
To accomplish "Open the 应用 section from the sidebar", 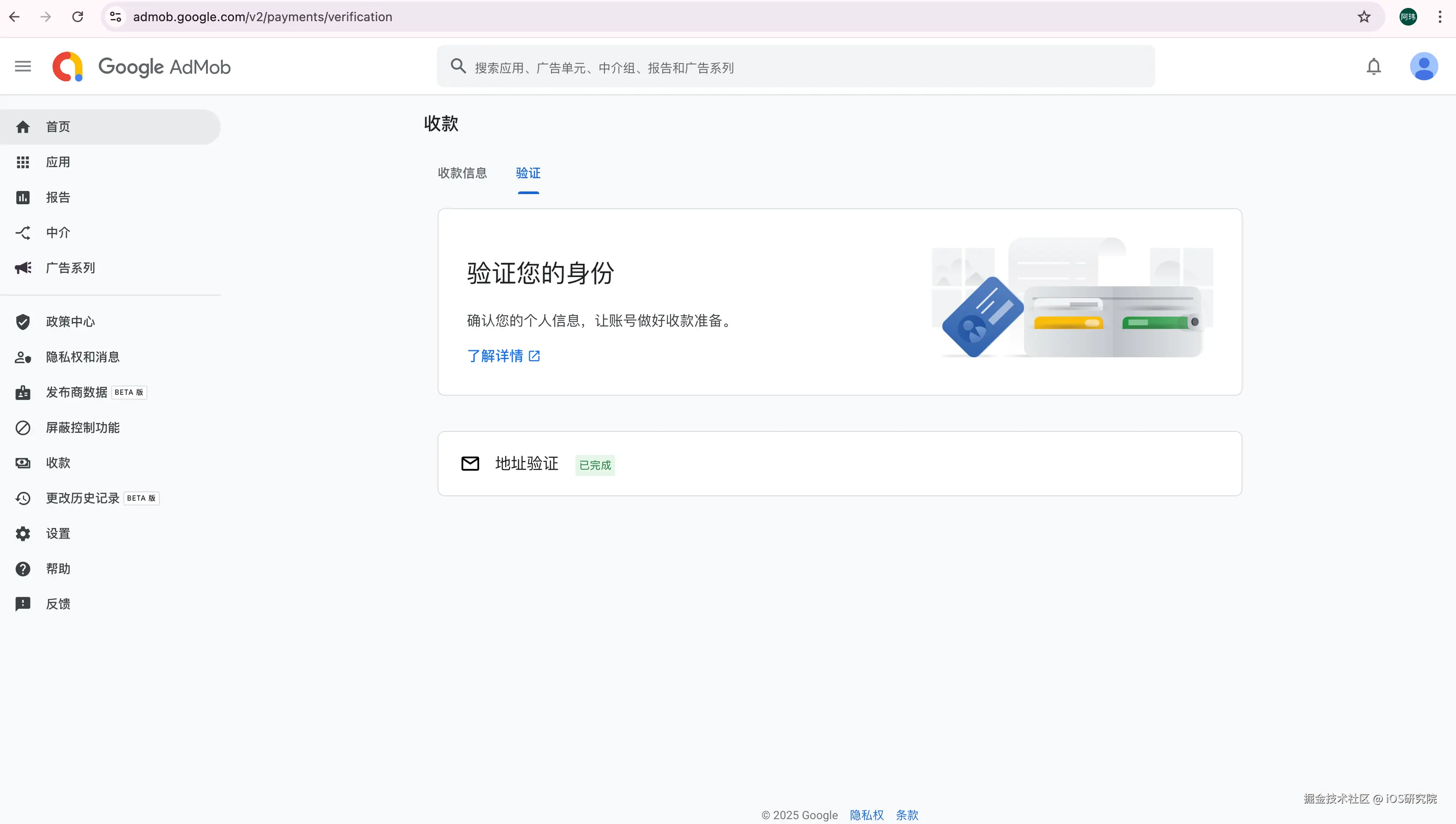I will point(57,162).
